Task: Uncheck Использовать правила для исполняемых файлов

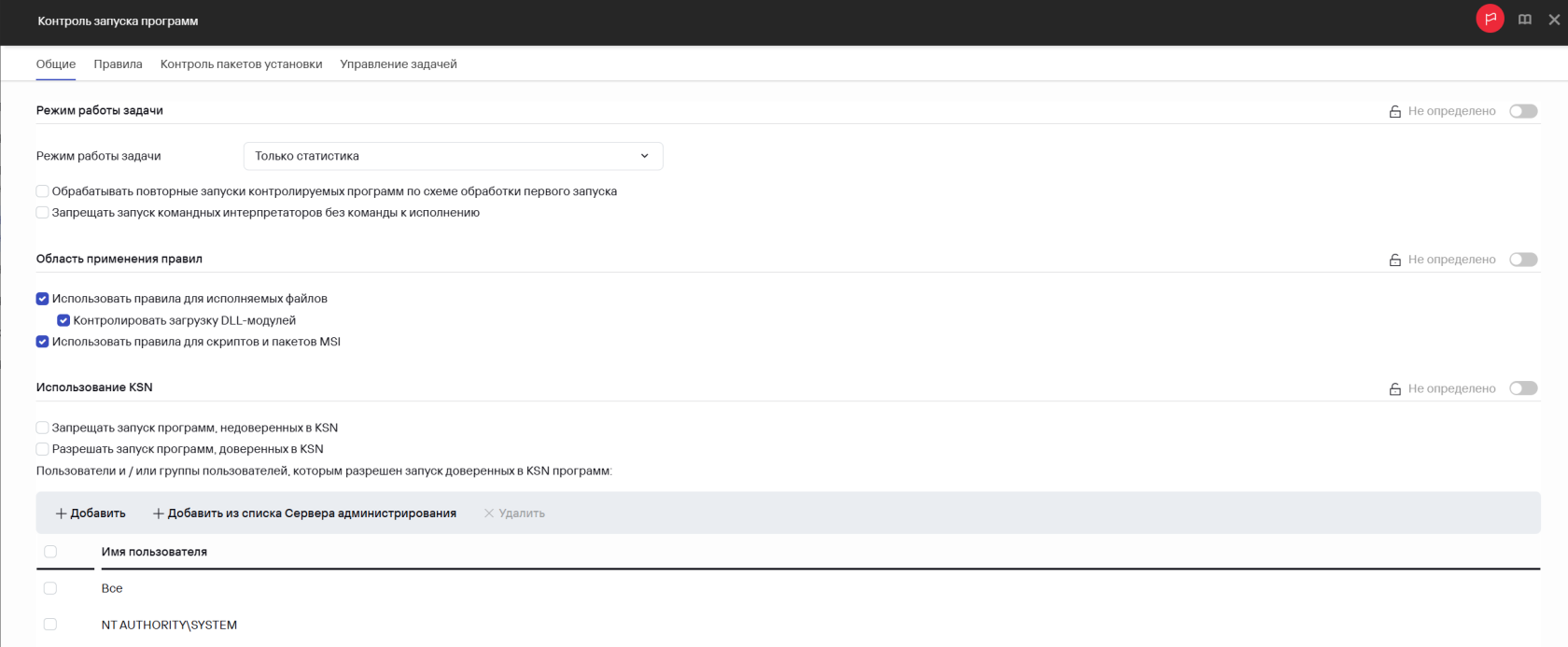Action: (x=42, y=299)
